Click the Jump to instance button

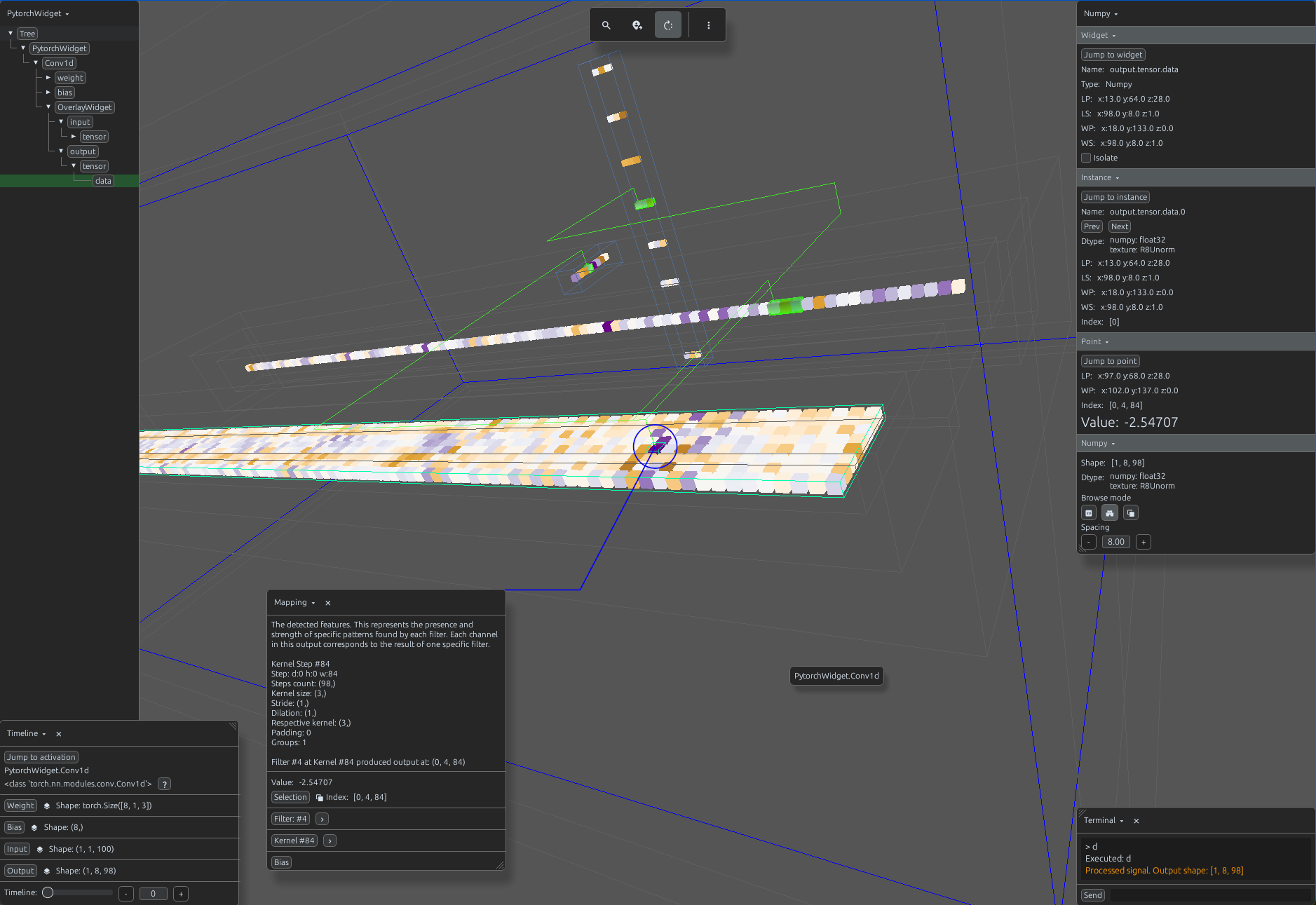(1115, 197)
